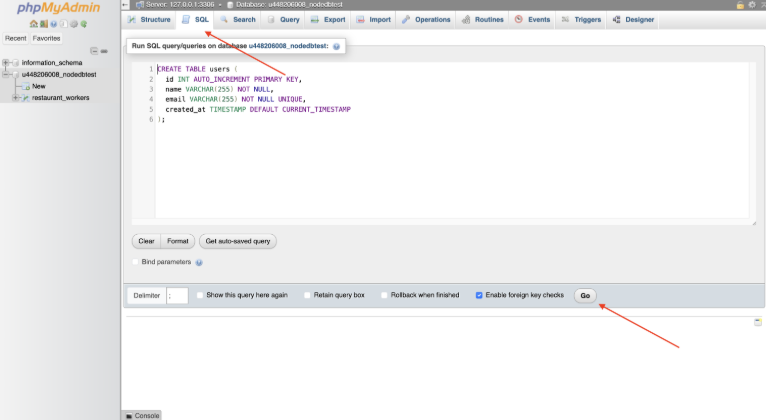This screenshot has height=420, width=766.
Task: Reload navigation panel with green icon
Action: [84, 24]
